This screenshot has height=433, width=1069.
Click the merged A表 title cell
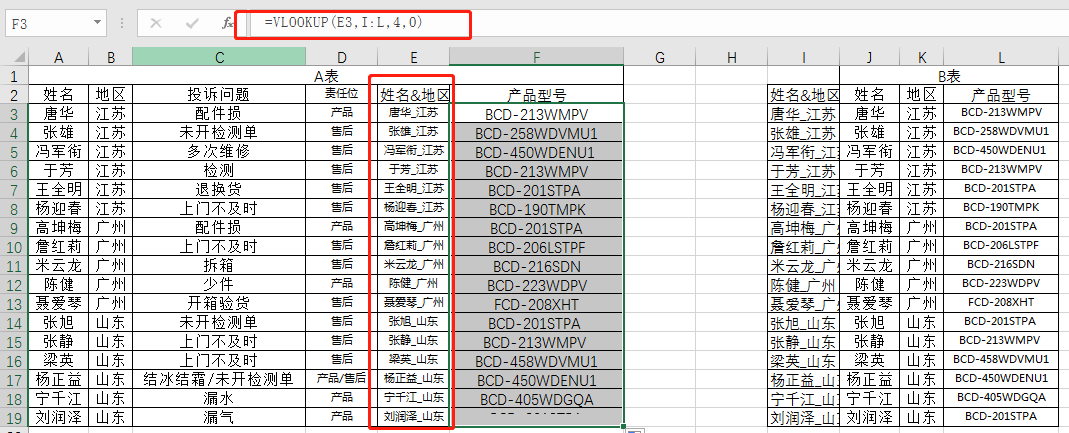click(326, 76)
